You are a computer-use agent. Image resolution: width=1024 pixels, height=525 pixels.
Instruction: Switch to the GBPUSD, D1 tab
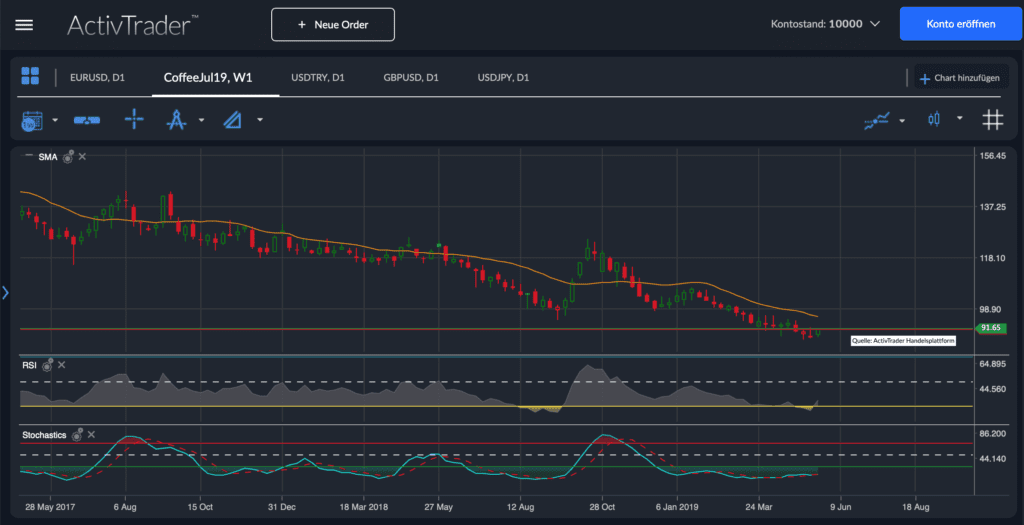[411, 78]
